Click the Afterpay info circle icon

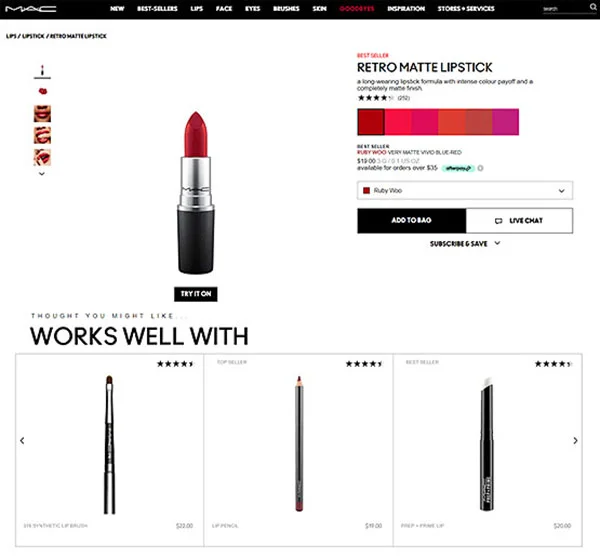[x=480, y=168]
